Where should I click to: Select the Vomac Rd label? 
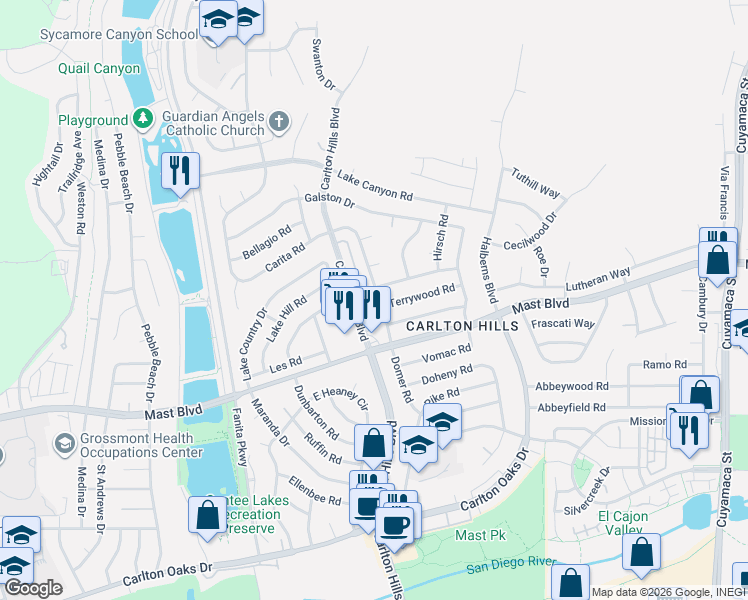coord(447,353)
